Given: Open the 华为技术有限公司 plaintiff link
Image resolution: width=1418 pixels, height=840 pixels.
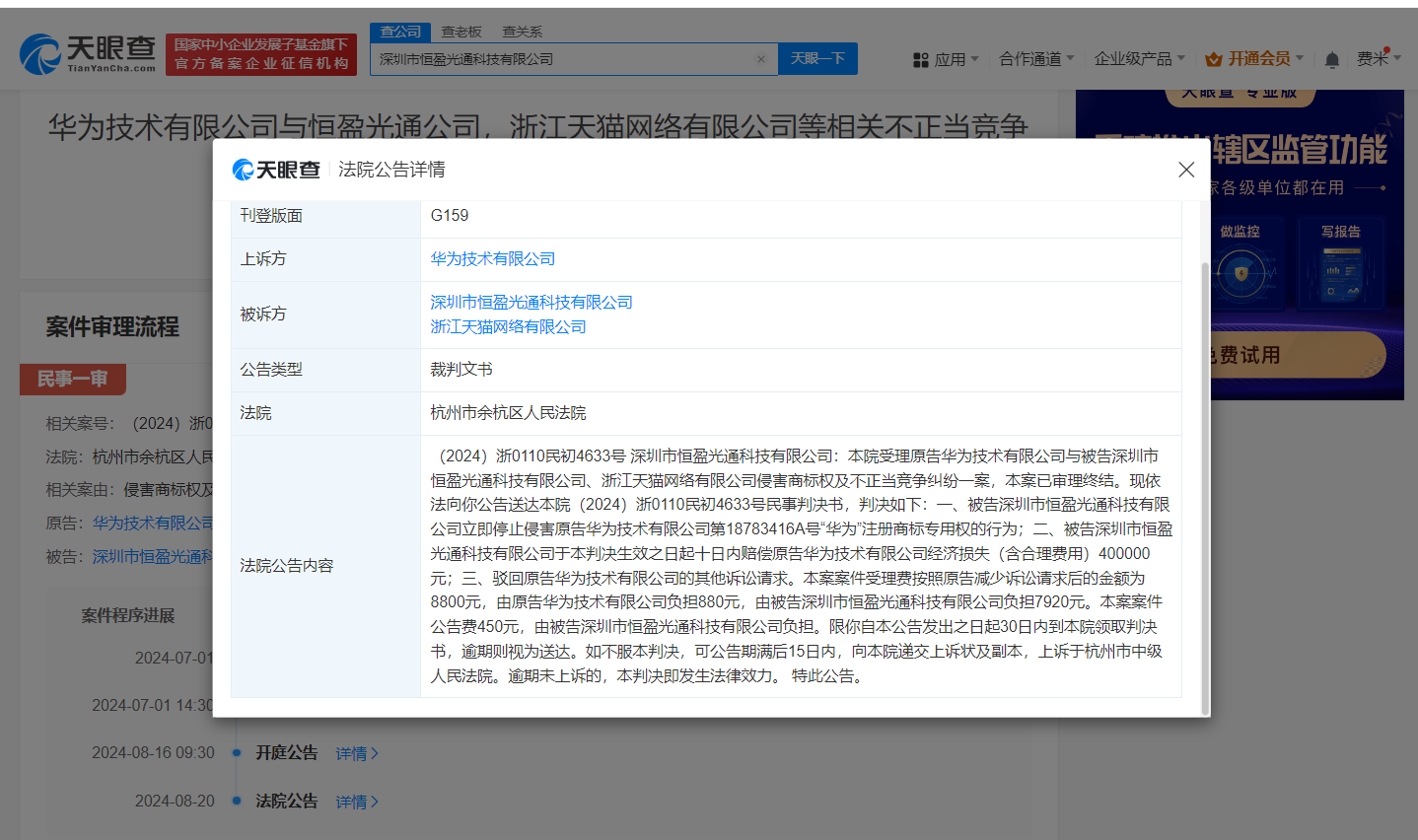Looking at the screenshot, I should click(x=493, y=258).
